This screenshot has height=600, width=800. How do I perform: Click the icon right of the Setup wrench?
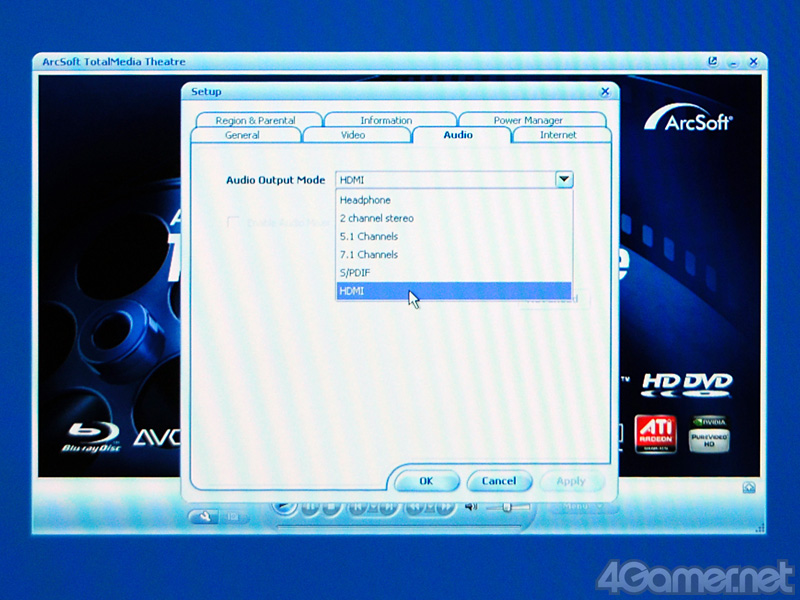point(233,516)
